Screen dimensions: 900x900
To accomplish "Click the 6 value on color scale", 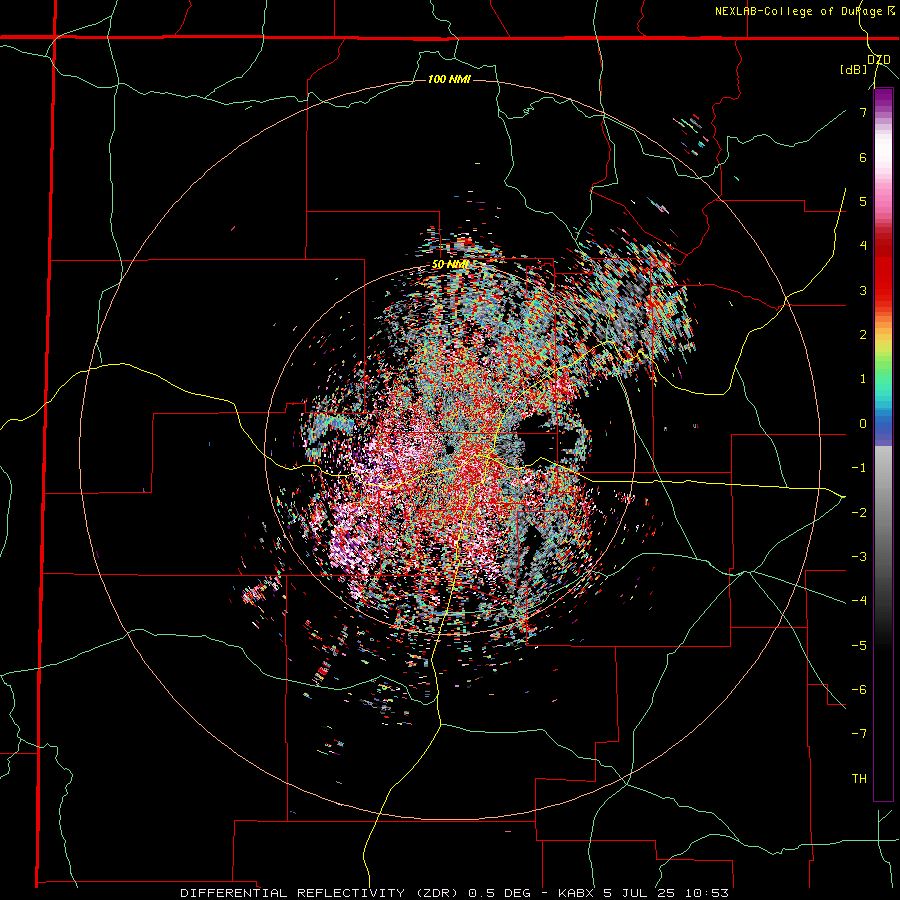I will (x=863, y=158).
